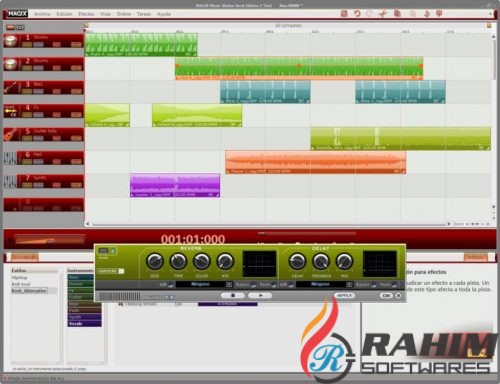Viewport: 500px width, 384px height.
Task: Click the scissors Cut icon
Action: (x=383, y=14)
